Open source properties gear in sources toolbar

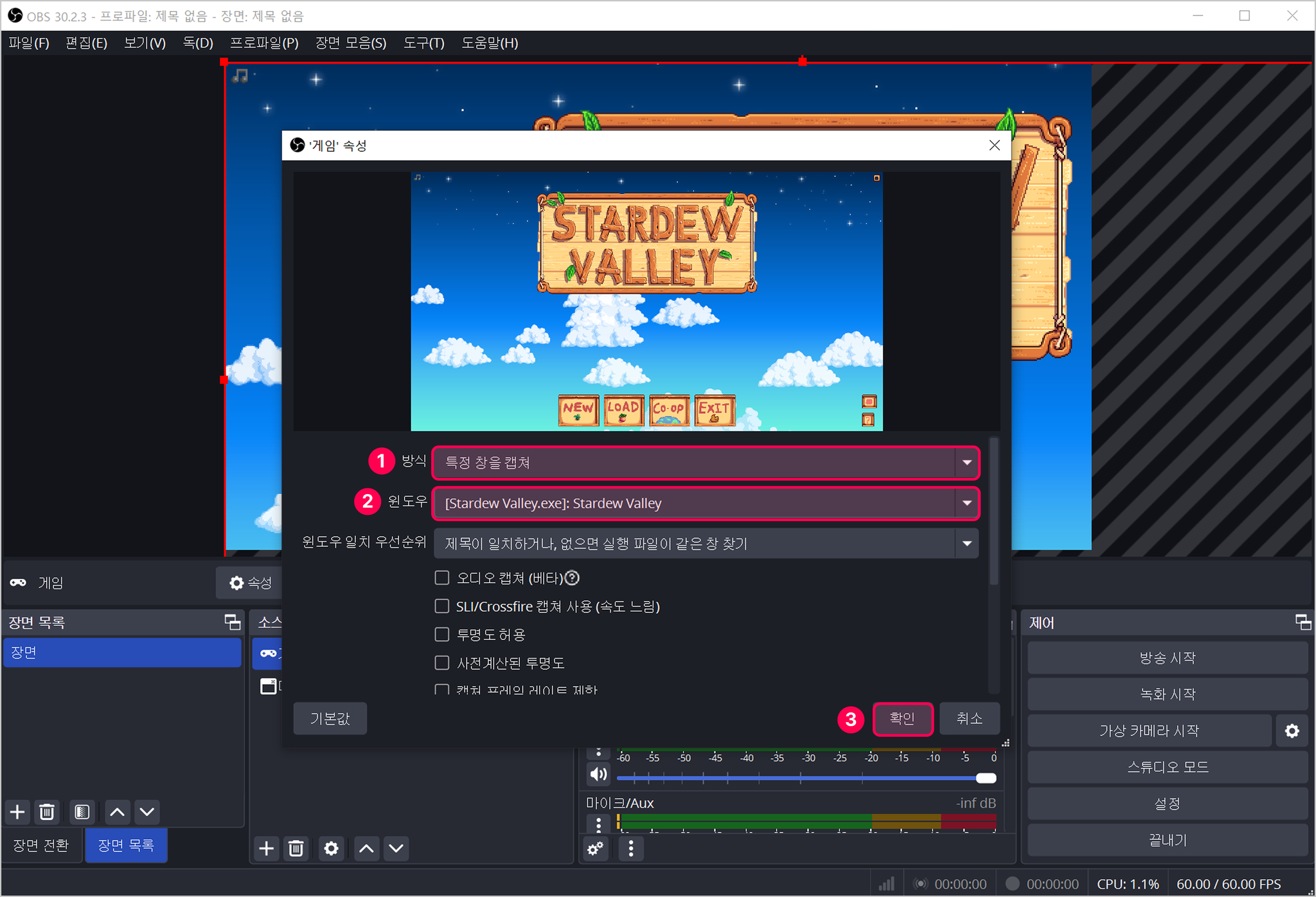click(331, 848)
